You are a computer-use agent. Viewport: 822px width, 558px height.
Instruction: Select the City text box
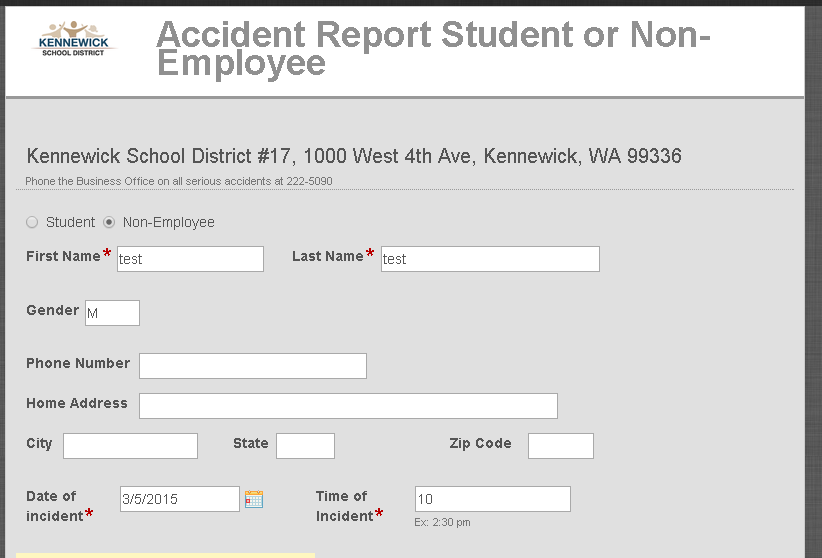click(x=130, y=446)
